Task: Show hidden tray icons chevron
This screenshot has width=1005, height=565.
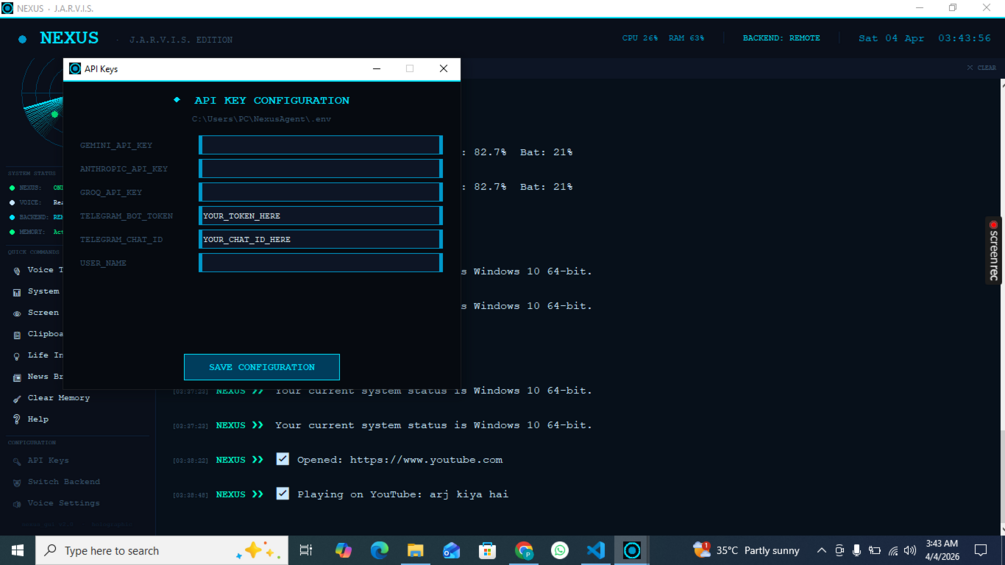Action: click(821, 550)
